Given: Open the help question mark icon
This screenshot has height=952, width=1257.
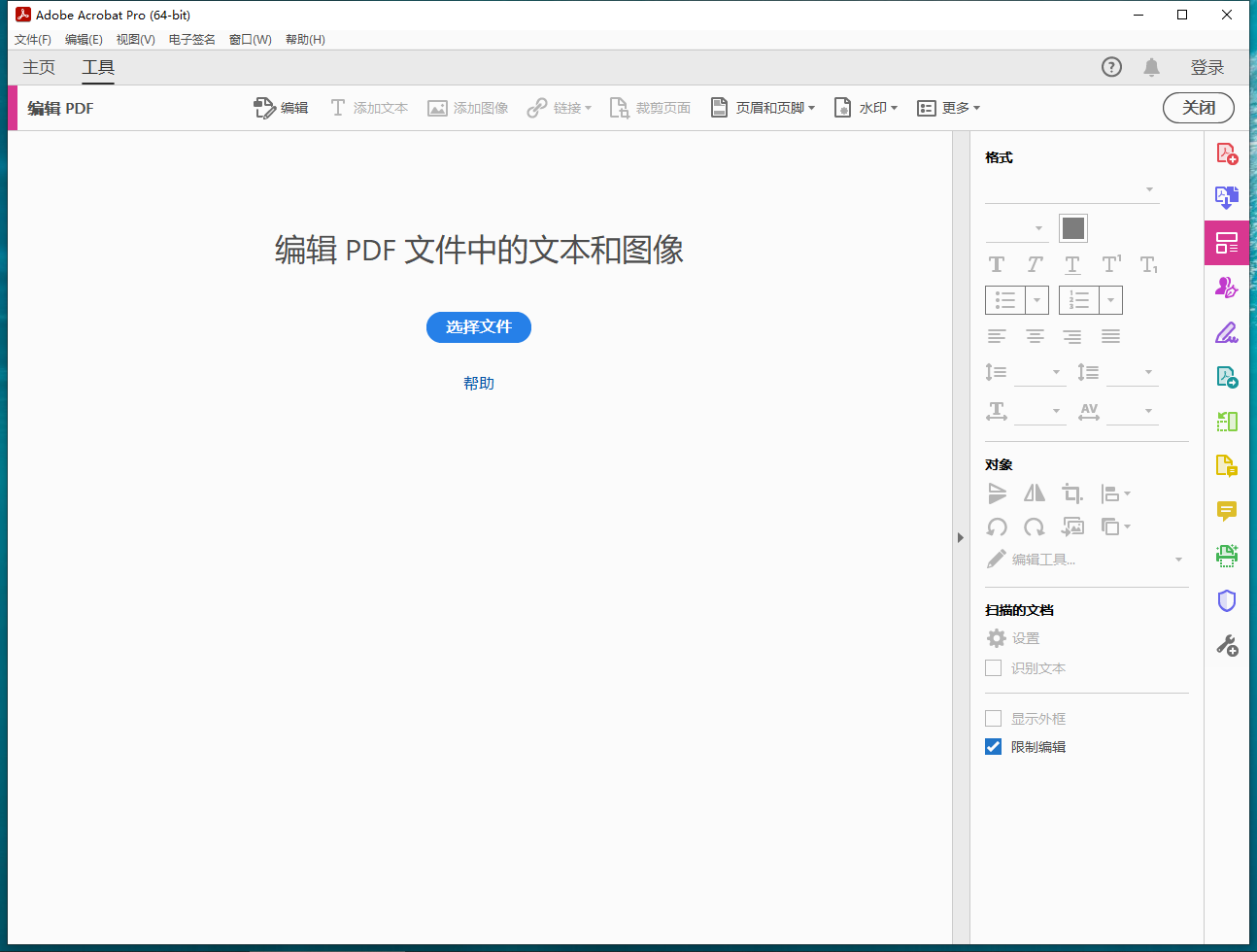Looking at the screenshot, I should (1111, 67).
